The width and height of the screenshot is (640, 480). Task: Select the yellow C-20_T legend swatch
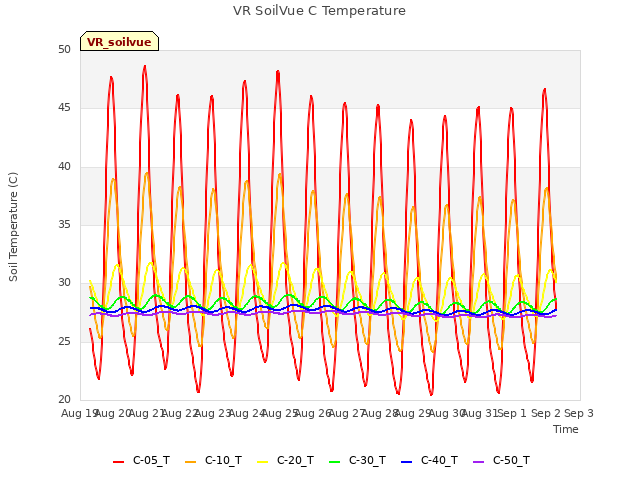click(262, 461)
